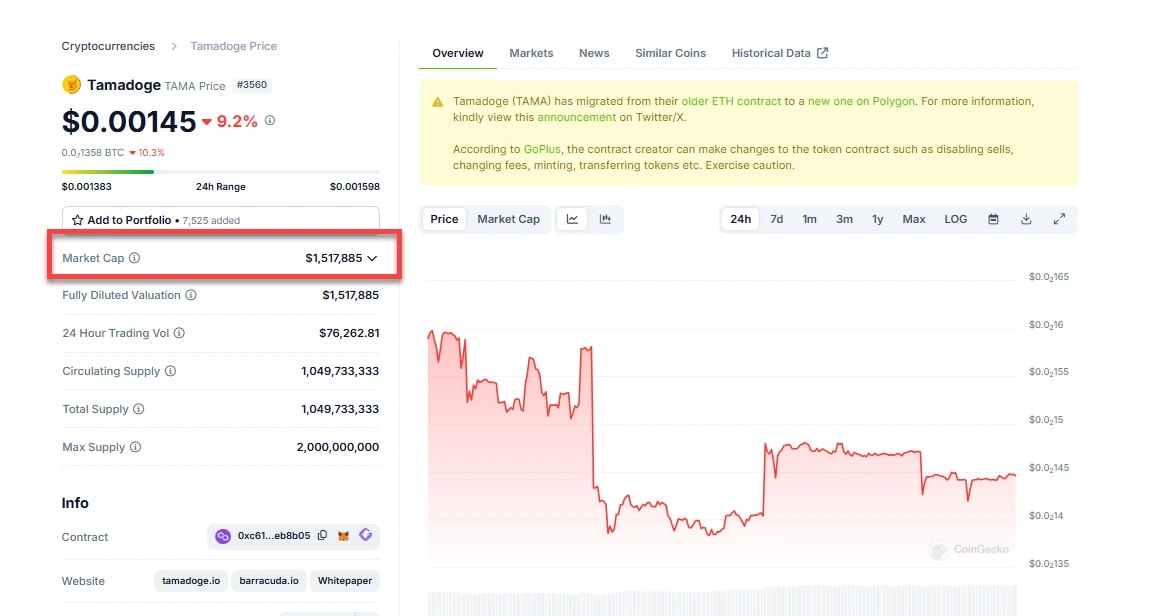Click the MetaMask fox icon in Contract row
The width and height of the screenshot is (1172, 616).
(344, 536)
